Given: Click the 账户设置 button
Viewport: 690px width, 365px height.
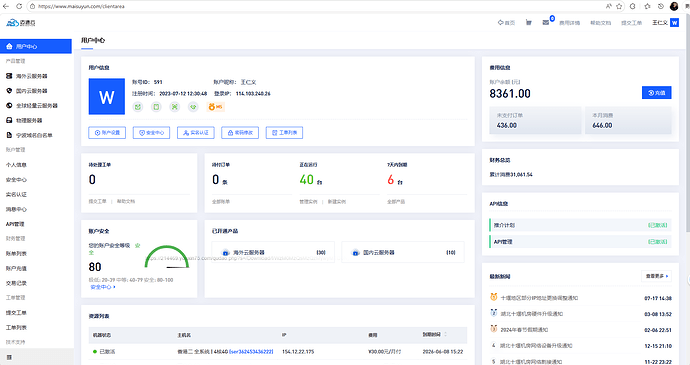Looking at the screenshot, I should pos(107,133).
